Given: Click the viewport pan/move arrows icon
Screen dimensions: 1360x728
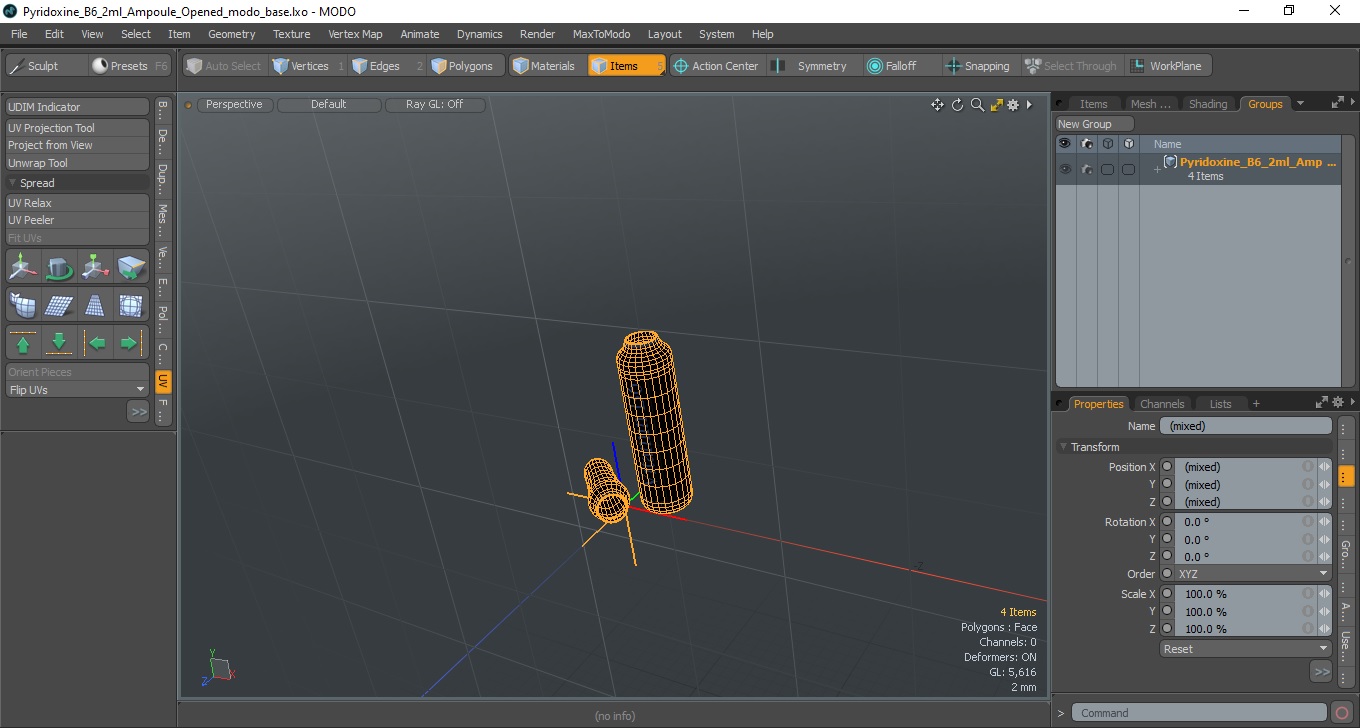Looking at the screenshot, I should [937, 105].
